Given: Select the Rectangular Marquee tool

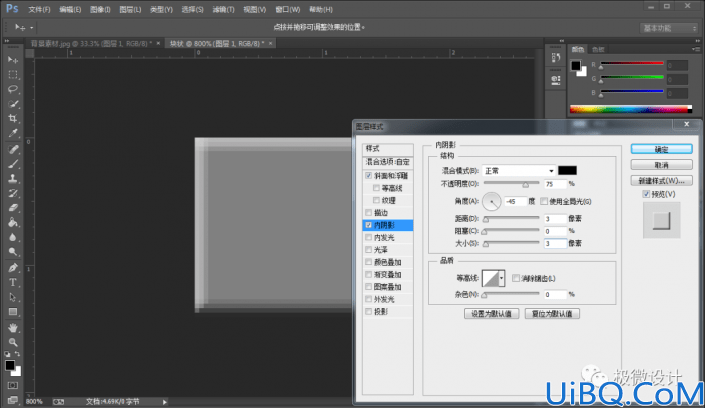Looking at the screenshot, I should click(13, 75).
